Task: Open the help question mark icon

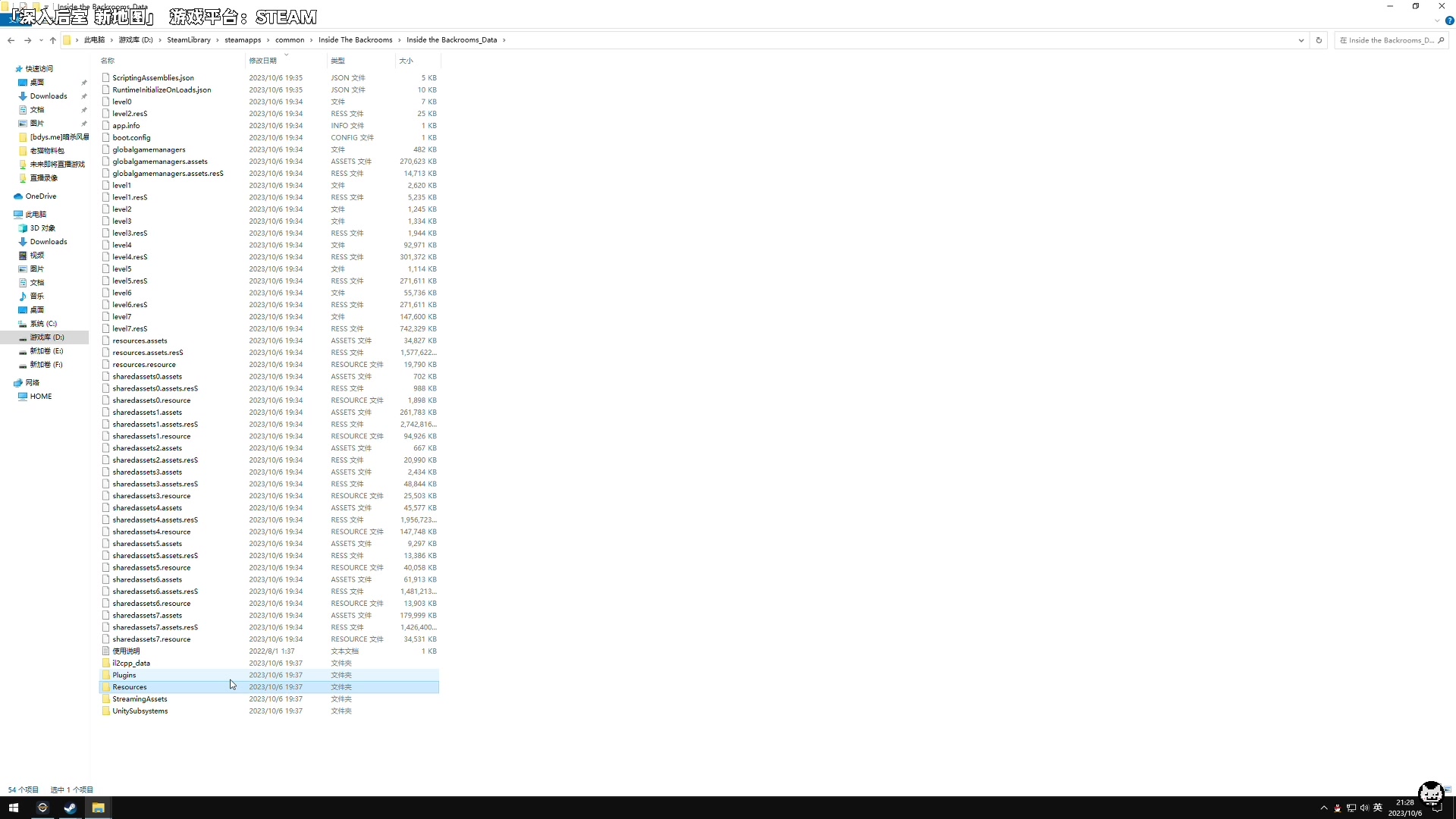Action: click(1449, 20)
